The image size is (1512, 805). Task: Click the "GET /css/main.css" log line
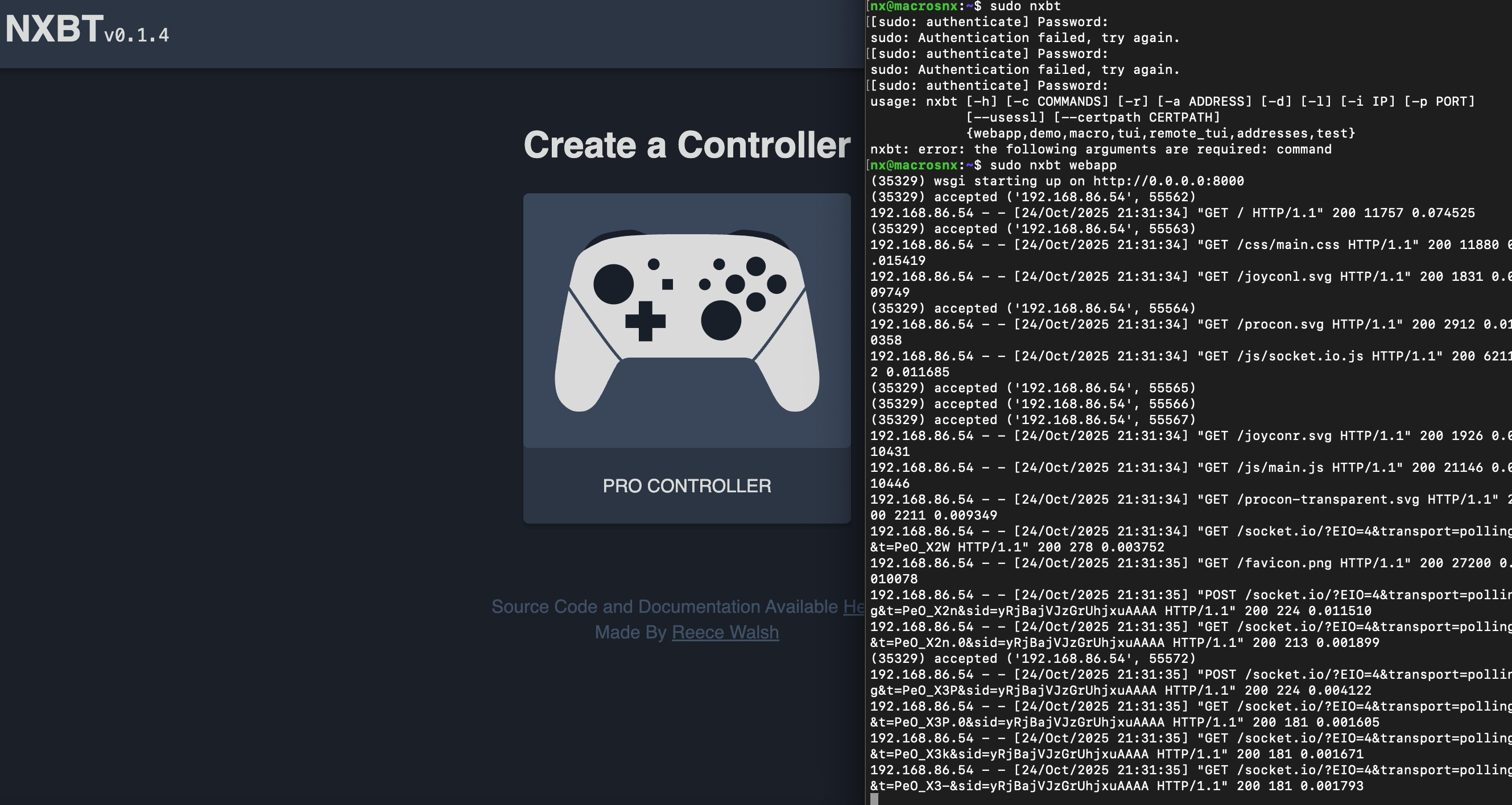pyautogui.click(x=1191, y=244)
